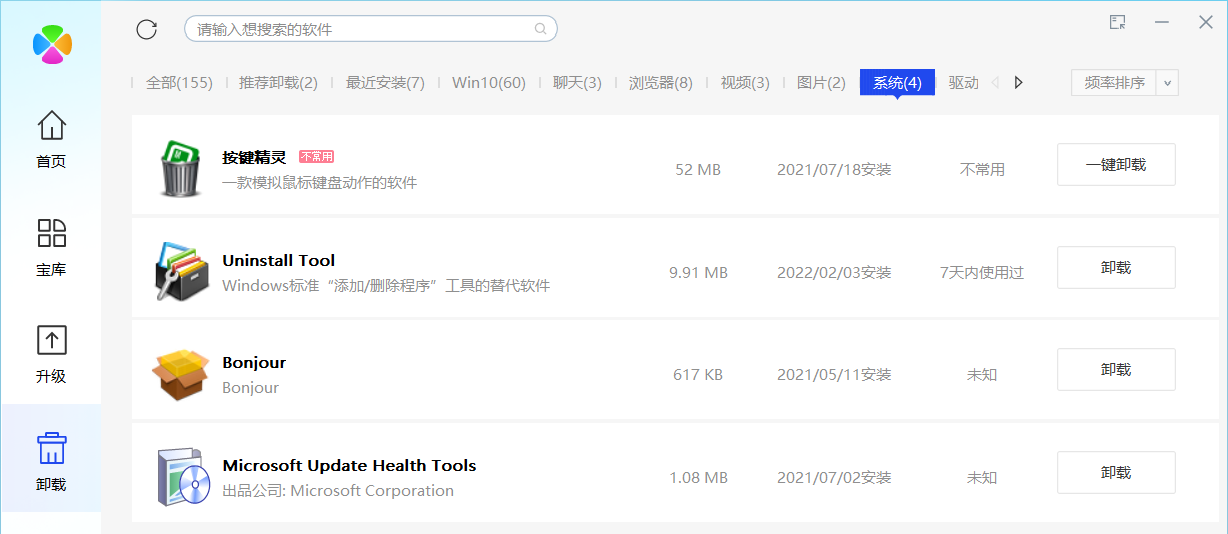Click 一键卸载 for 按键精灵
The image size is (1228, 534).
(1116, 165)
